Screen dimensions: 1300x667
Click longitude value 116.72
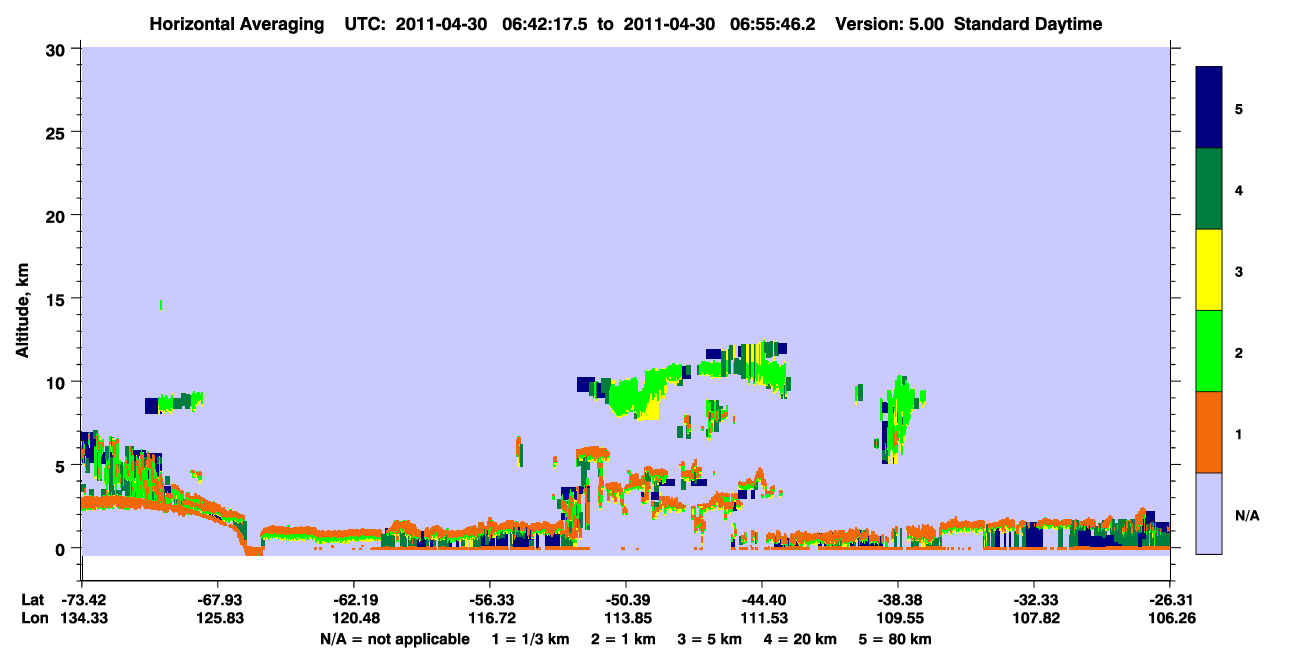pyautogui.click(x=490, y=619)
